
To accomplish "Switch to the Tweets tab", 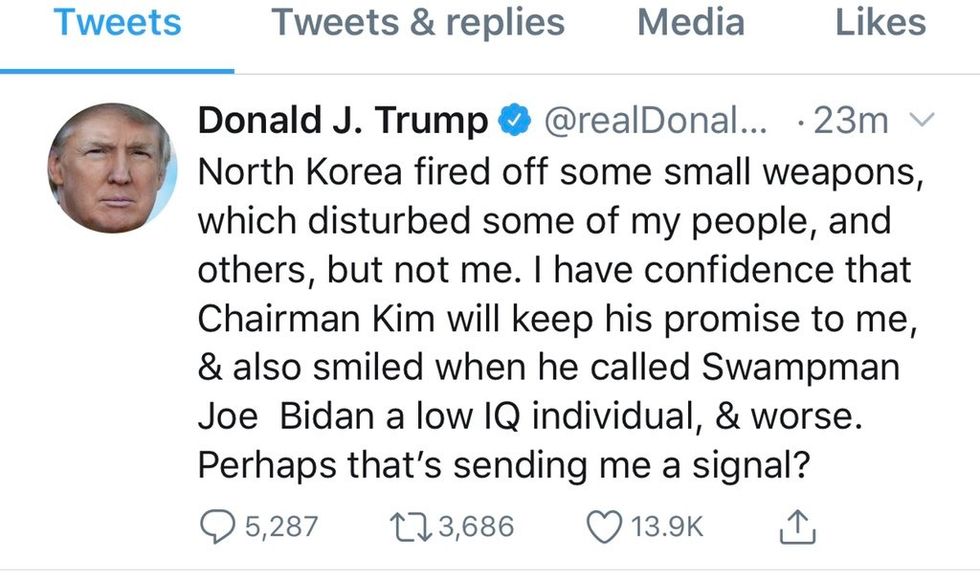I will 117,23.
